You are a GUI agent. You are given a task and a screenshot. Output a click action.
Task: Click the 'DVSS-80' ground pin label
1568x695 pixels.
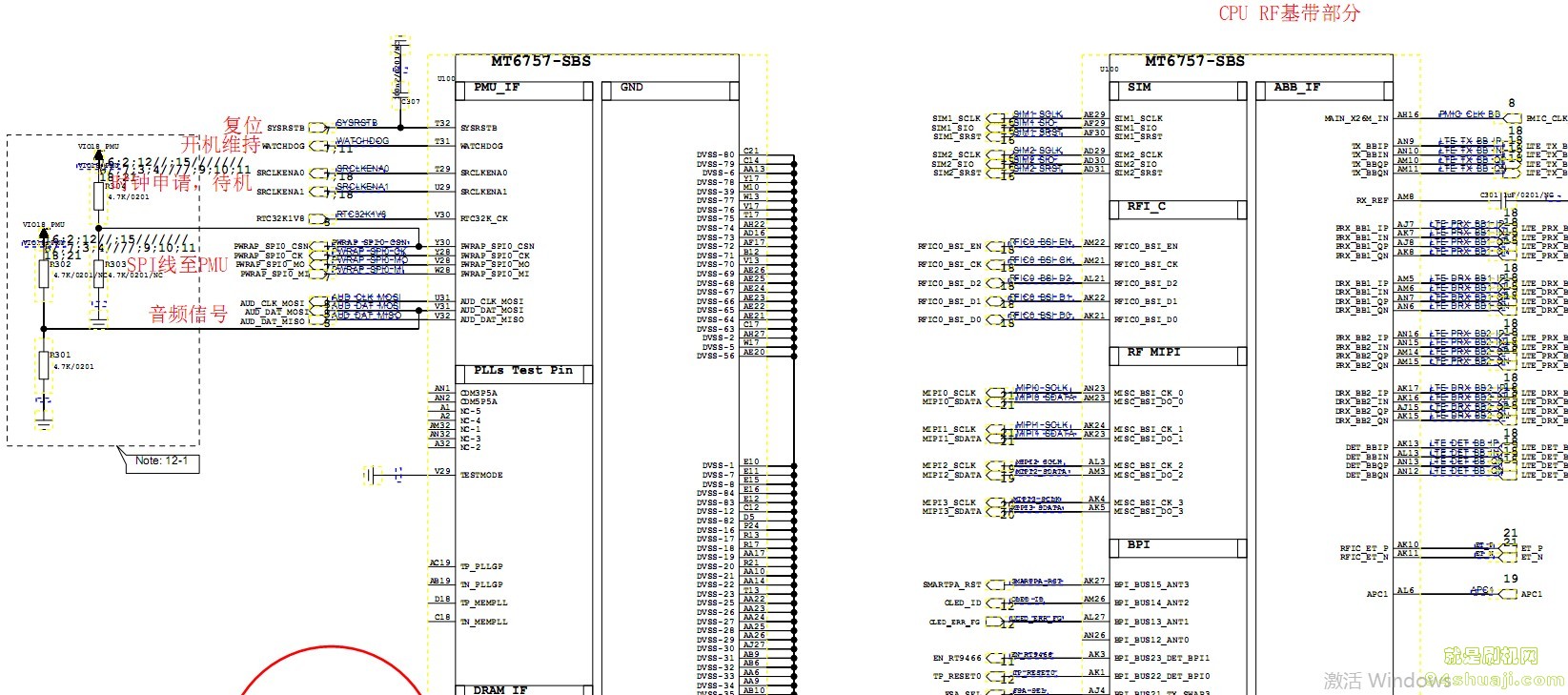pos(716,154)
